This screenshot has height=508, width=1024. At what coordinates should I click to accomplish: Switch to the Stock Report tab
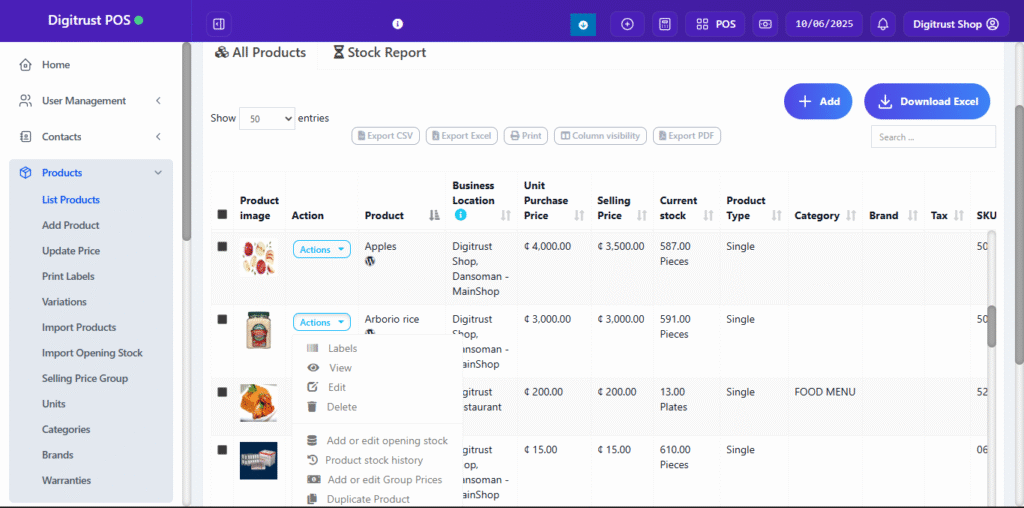(x=379, y=52)
